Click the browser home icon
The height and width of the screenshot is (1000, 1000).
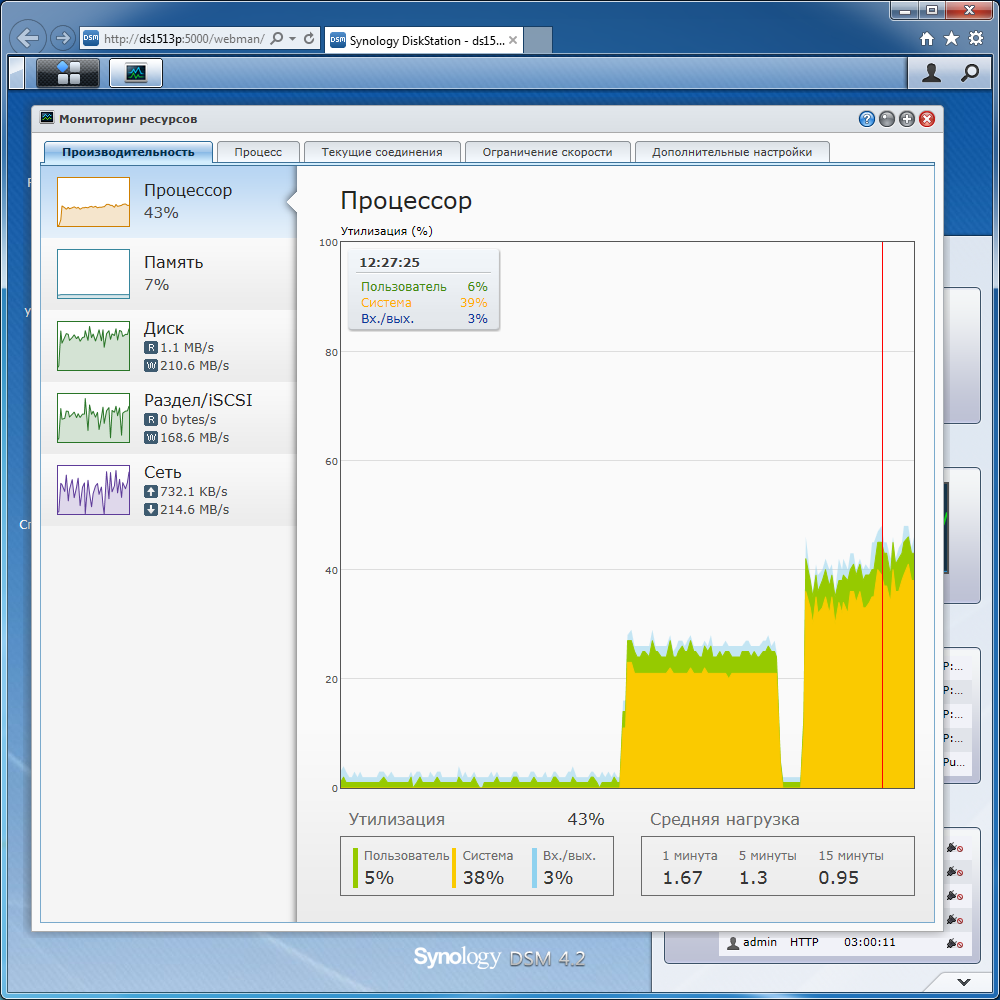coord(927,39)
